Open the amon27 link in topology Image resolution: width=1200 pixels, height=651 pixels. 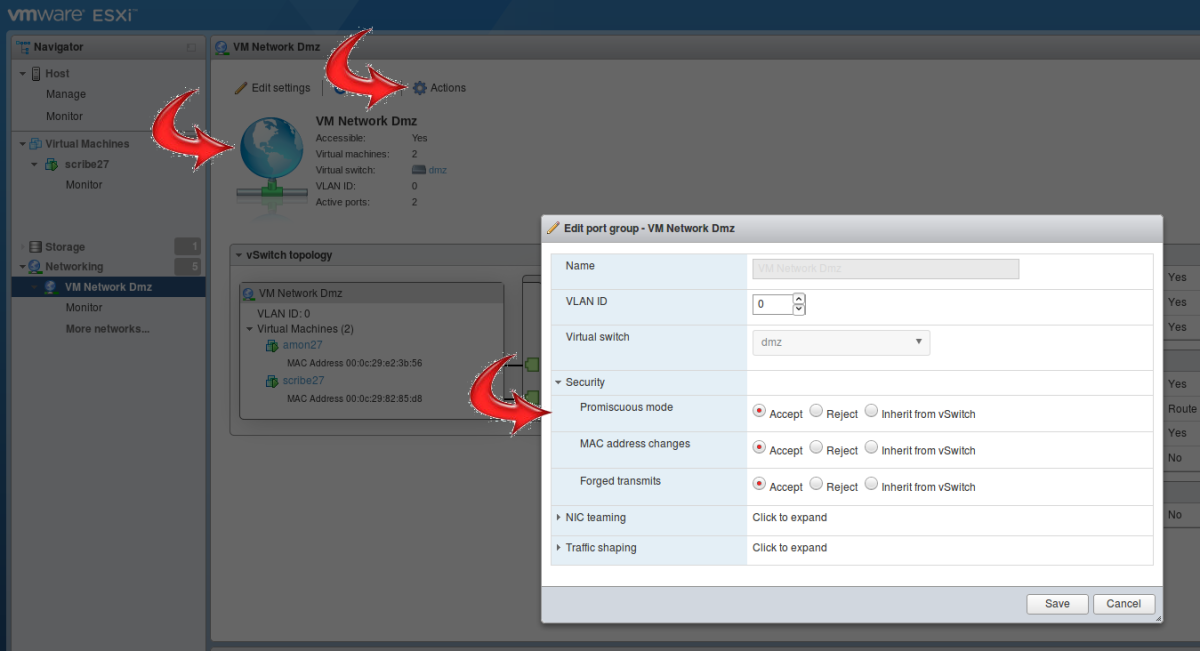click(x=302, y=345)
